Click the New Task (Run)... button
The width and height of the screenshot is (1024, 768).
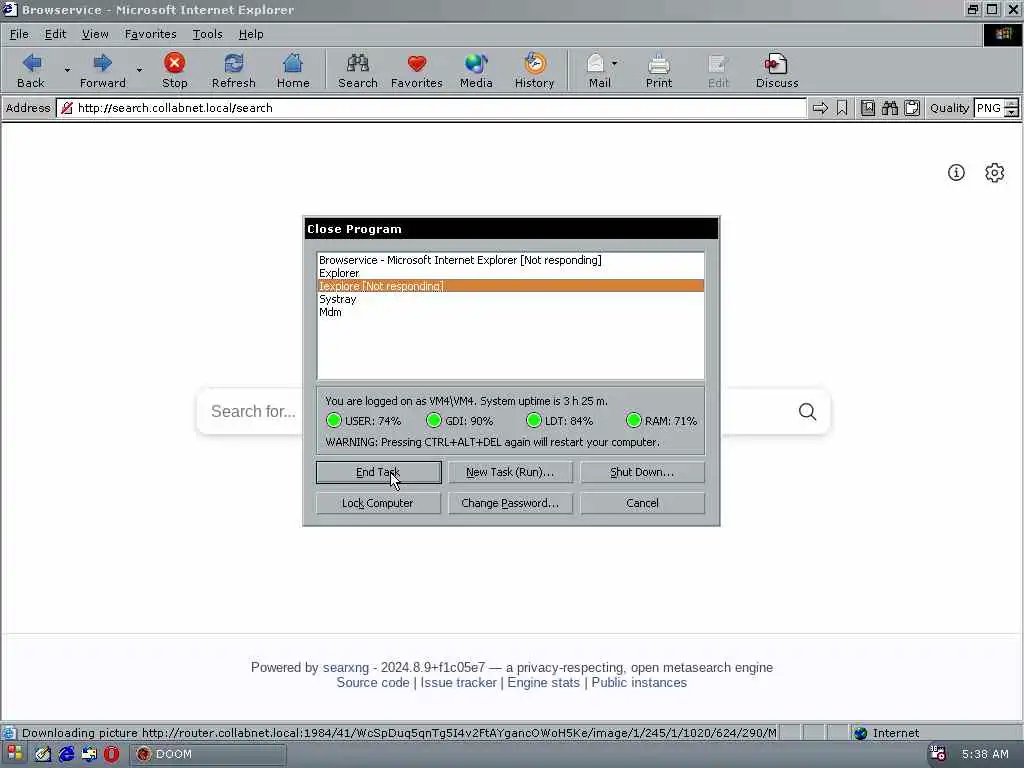click(510, 472)
